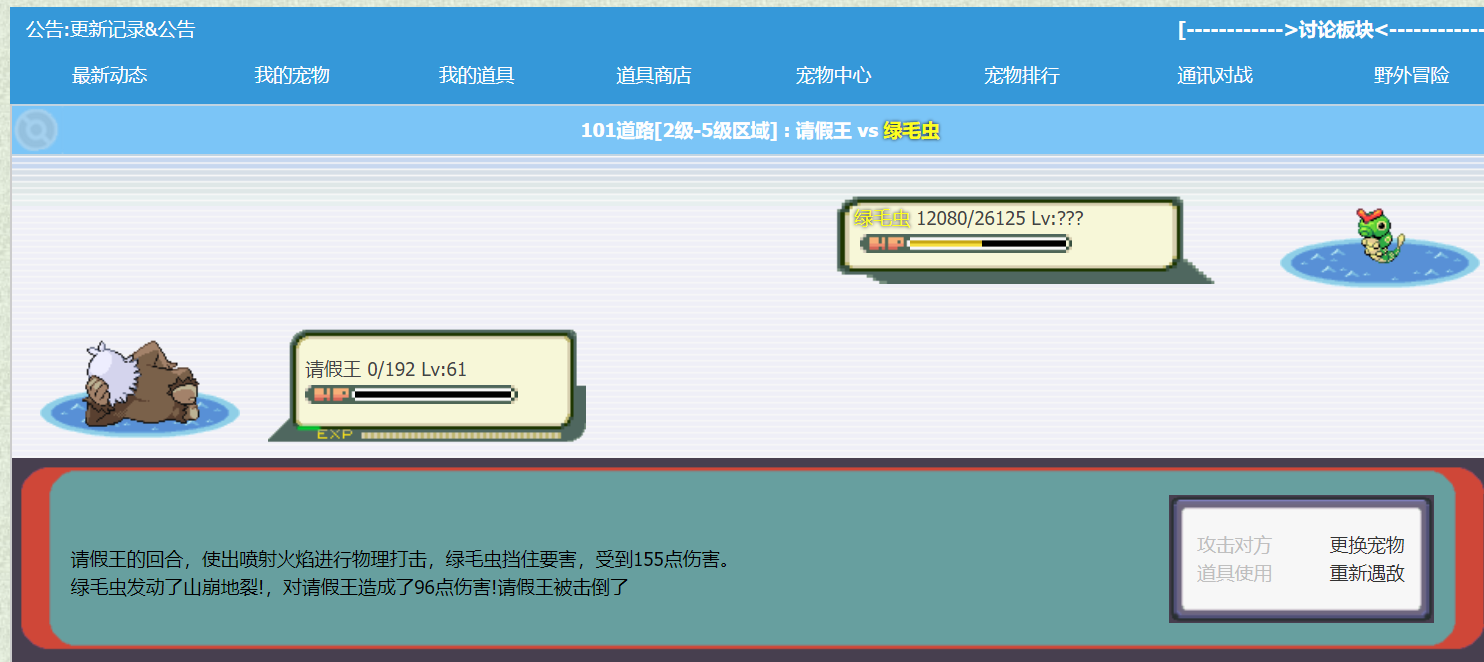This screenshot has height=662, width=1484.
Task: Open the 宠物排行 menu
Action: tap(1022, 75)
